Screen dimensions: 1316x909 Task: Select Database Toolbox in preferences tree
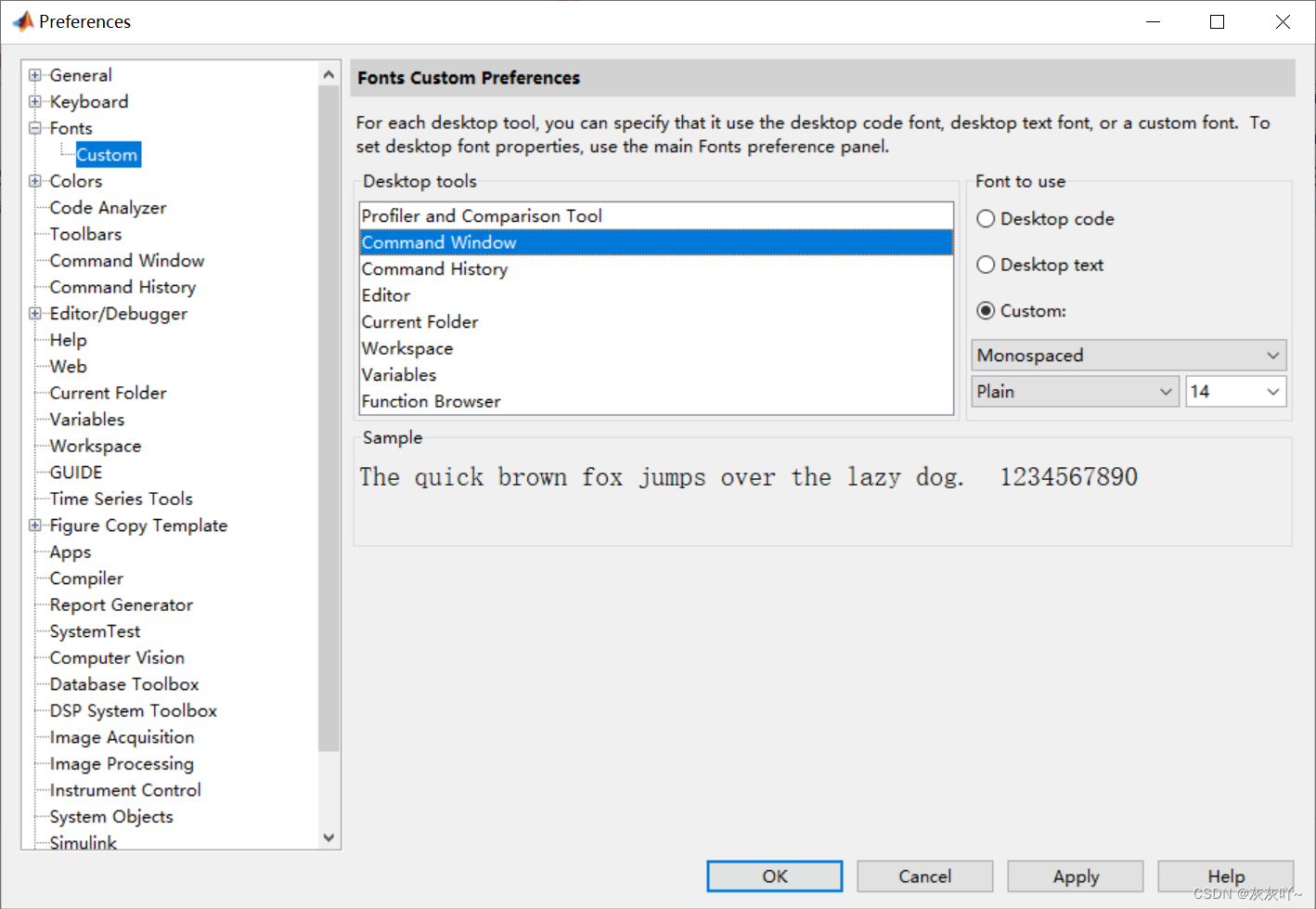click(x=124, y=684)
